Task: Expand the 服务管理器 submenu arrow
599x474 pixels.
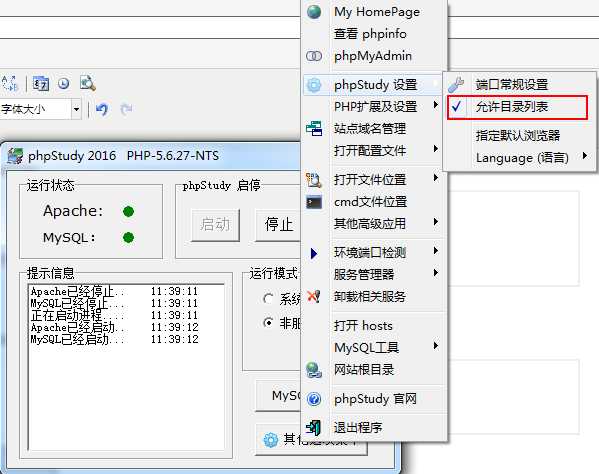Action: (x=436, y=273)
